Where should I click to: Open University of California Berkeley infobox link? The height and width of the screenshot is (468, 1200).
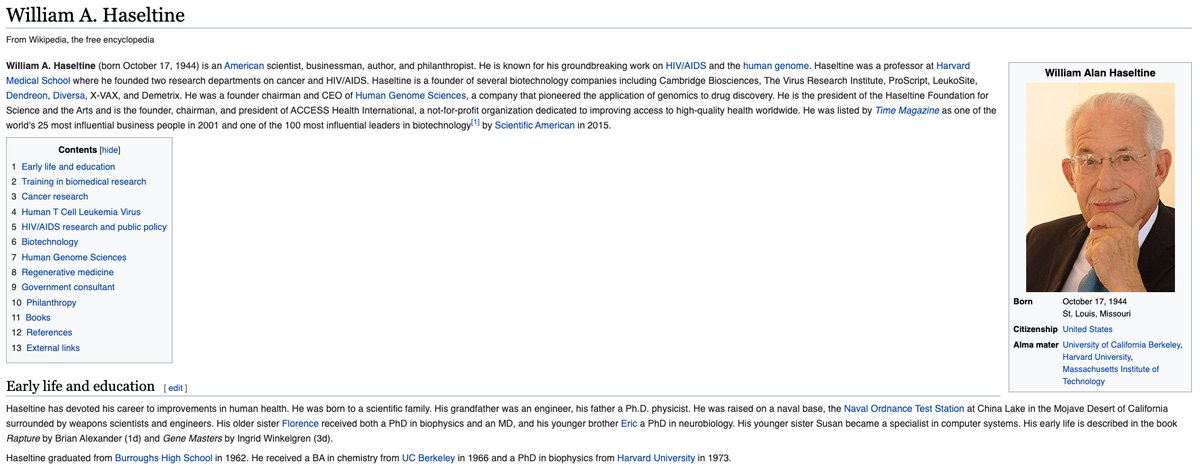(1122, 345)
